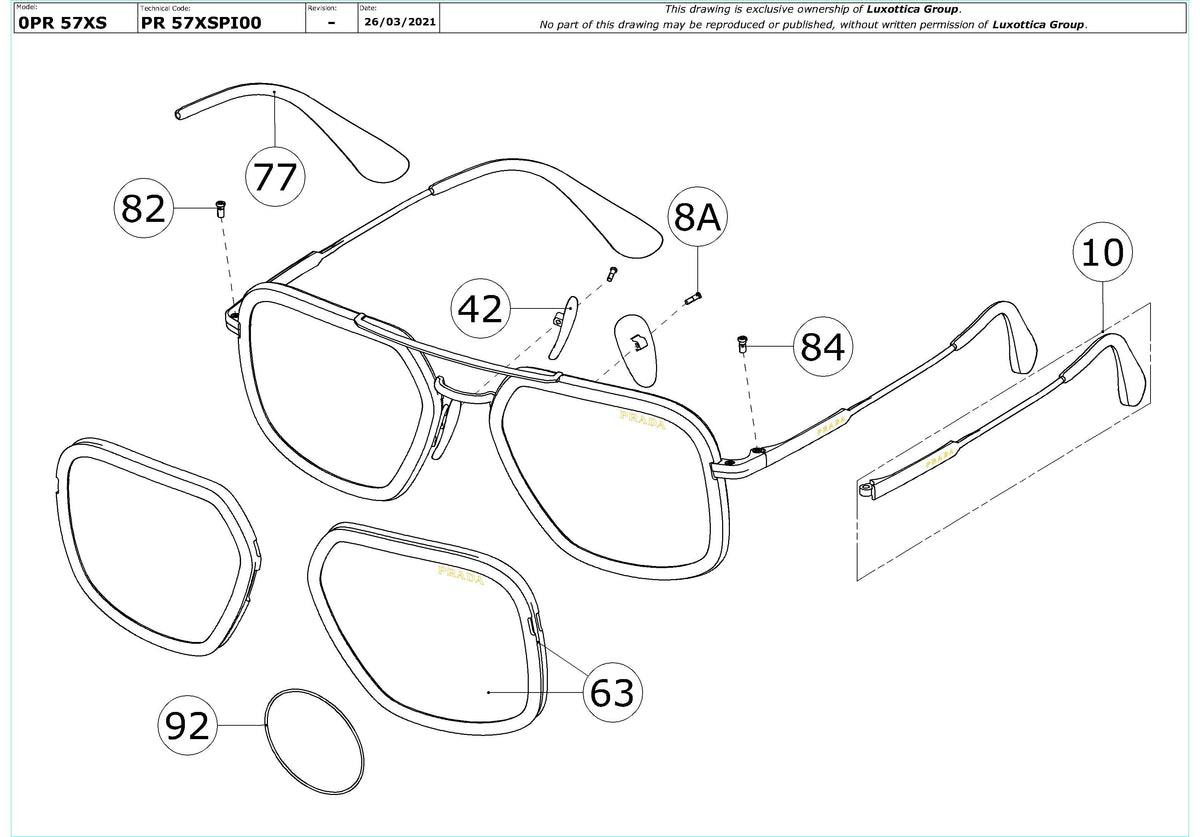Click the reproduction permission notice line
Image resolution: width=1200 pixels, height=837 pixels.
(813, 24)
